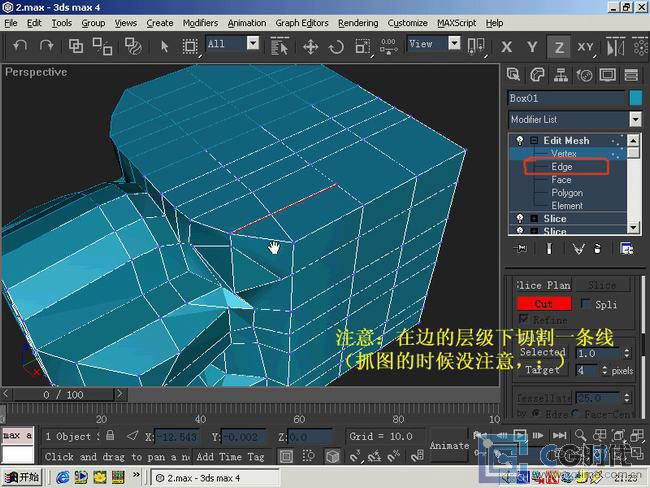The image size is (650, 488).
Task: Open the Display command panel tab
Action: [608, 75]
